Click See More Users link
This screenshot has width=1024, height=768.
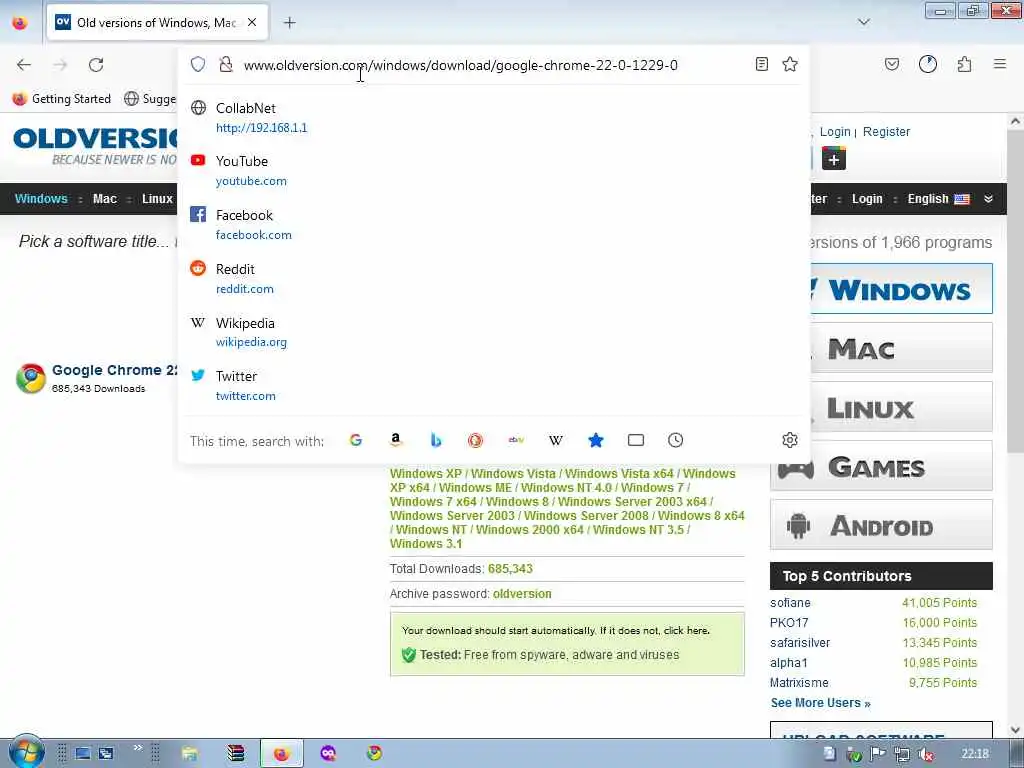(820, 703)
